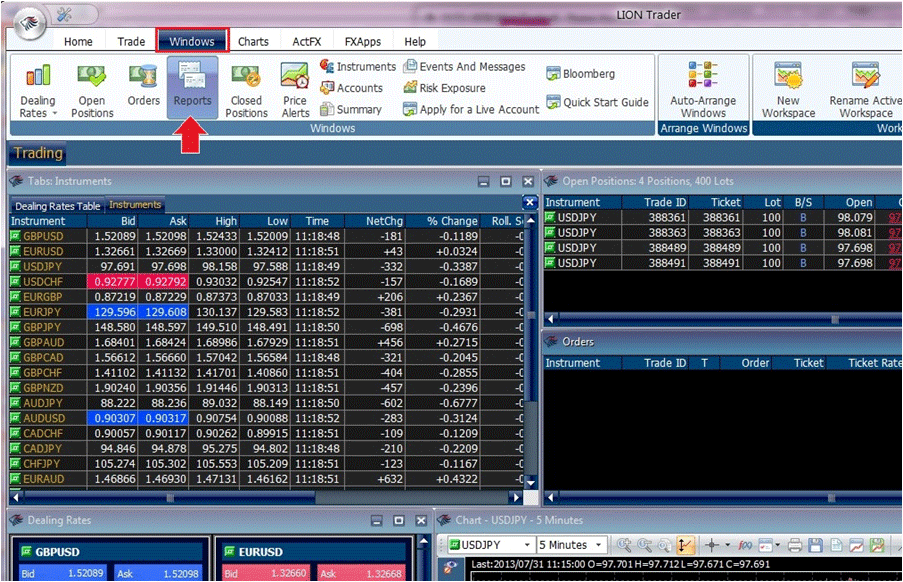Open the ActFX ribbon tab
The image size is (903, 582).
306,41
